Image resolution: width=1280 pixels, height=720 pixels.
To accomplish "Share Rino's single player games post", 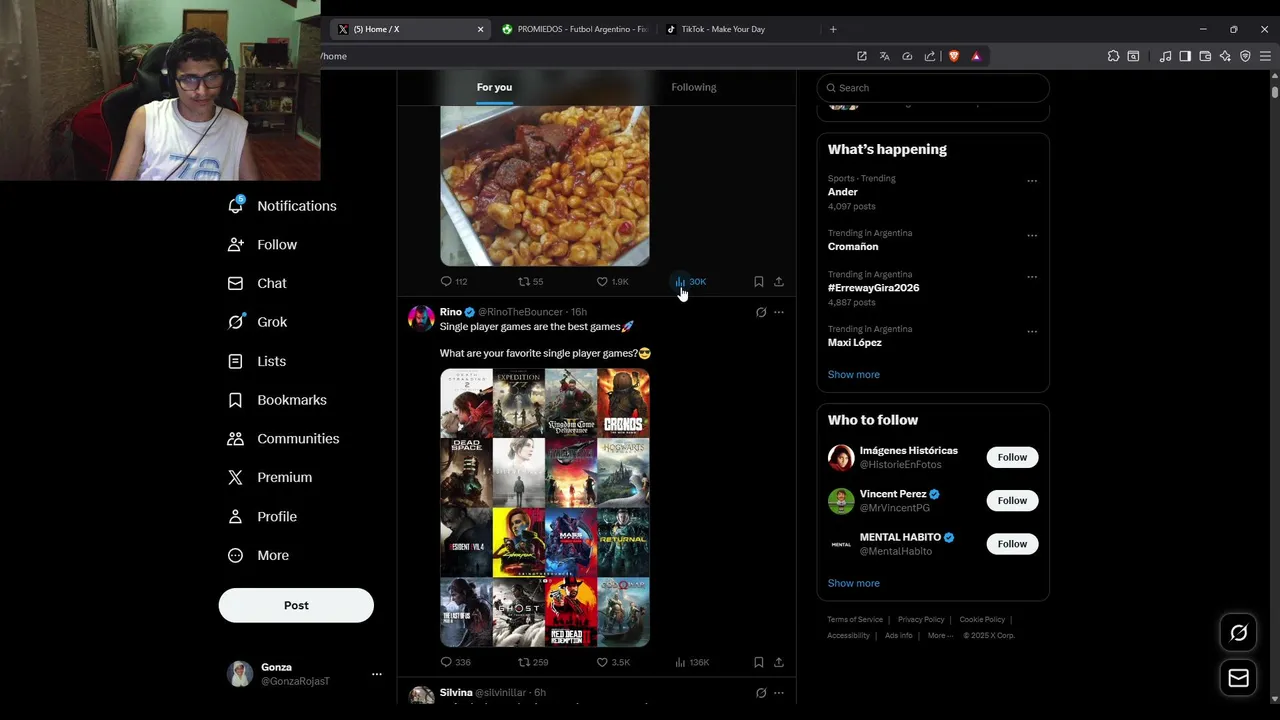I will (x=779, y=662).
